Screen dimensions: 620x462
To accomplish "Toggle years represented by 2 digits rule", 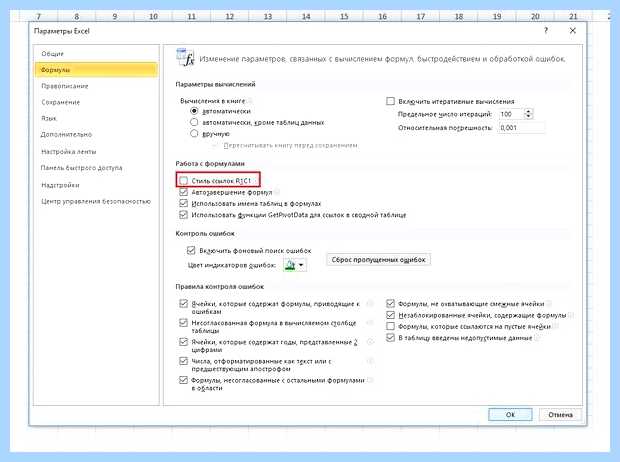I will [183, 342].
